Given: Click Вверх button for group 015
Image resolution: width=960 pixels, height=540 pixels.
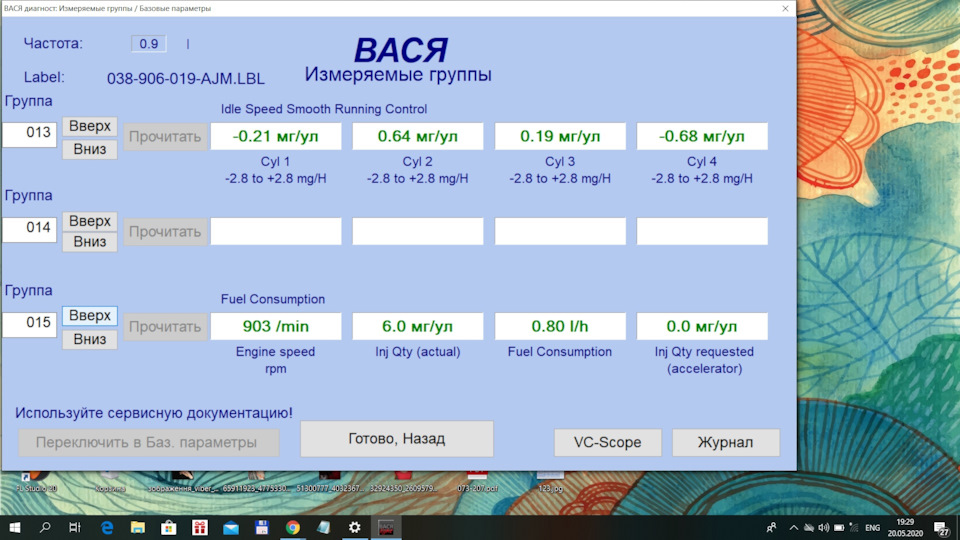Looking at the screenshot, I should tap(89, 316).
